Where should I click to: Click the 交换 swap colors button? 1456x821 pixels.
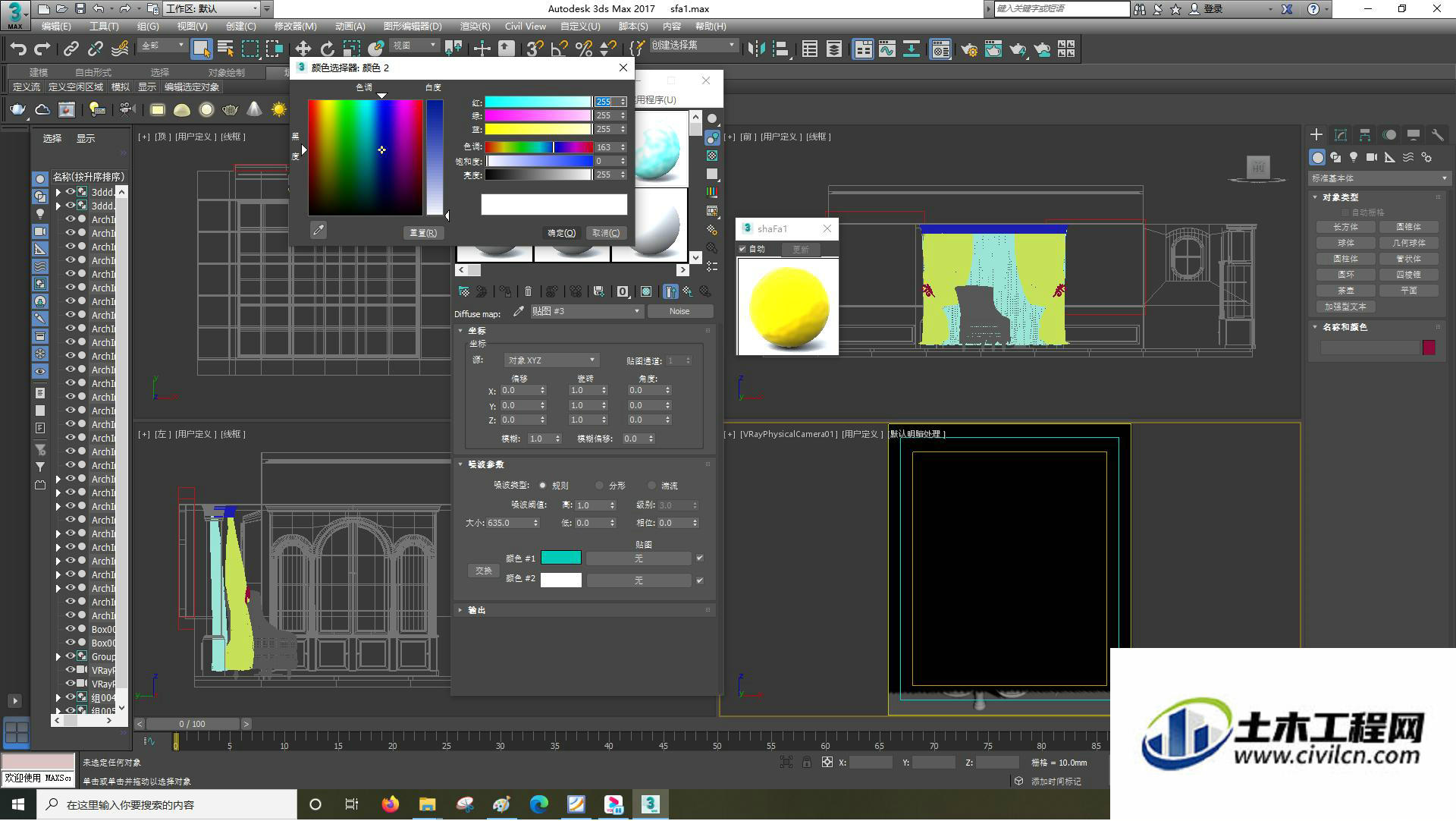483,571
